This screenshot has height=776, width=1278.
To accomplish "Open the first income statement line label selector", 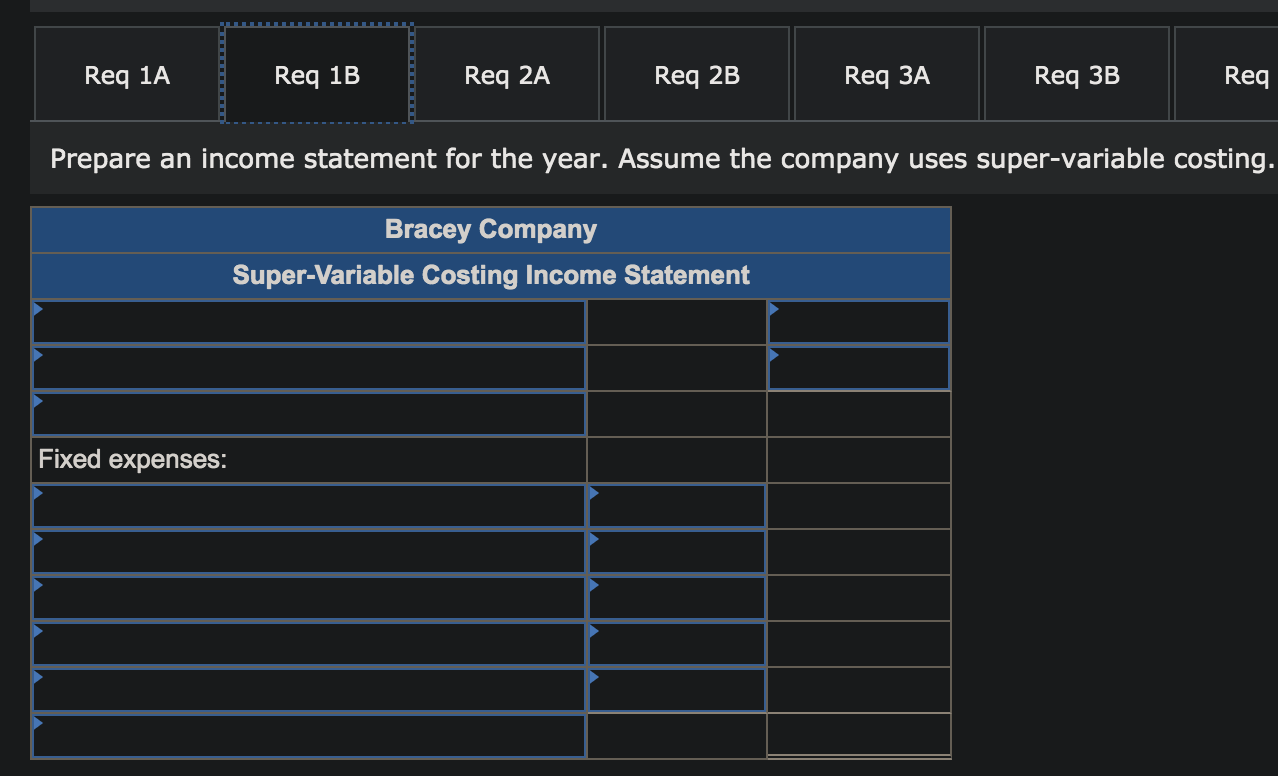I will tap(310, 321).
